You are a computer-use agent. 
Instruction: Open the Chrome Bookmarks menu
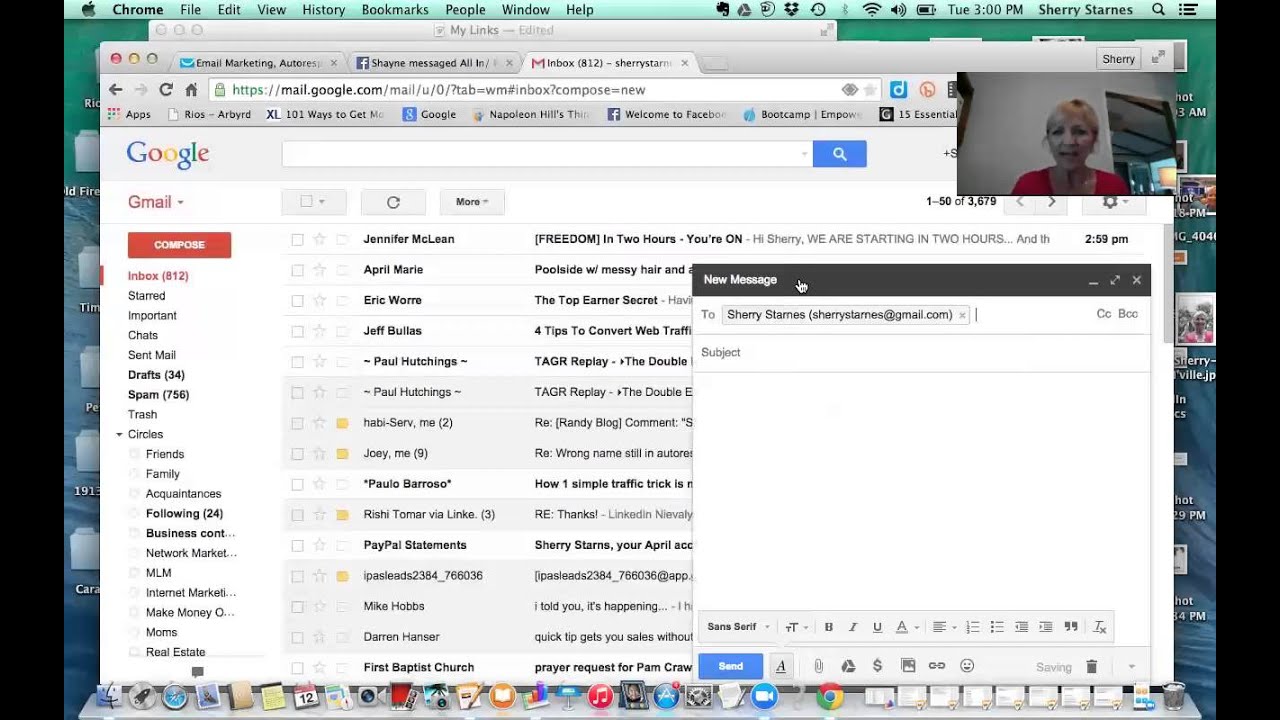pyautogui.click(x=394, y=10)
